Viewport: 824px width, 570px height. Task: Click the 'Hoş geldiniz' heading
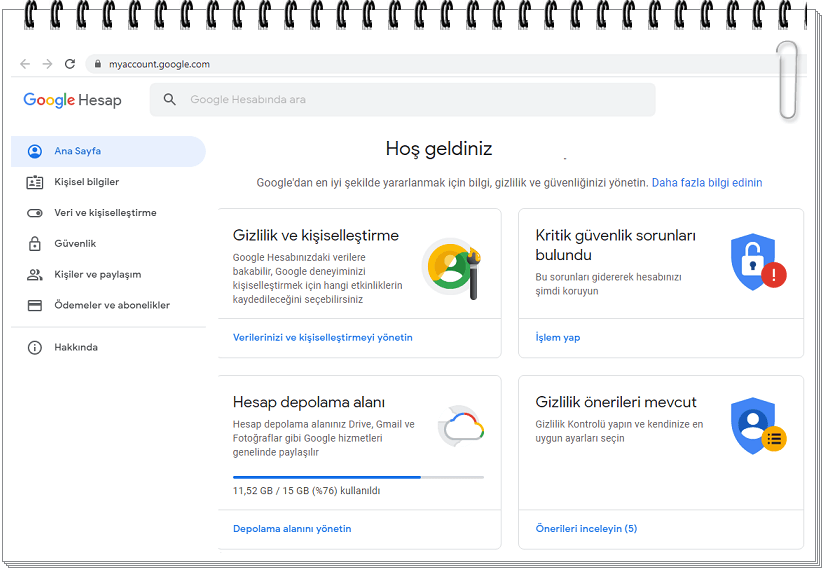point(439,149)
